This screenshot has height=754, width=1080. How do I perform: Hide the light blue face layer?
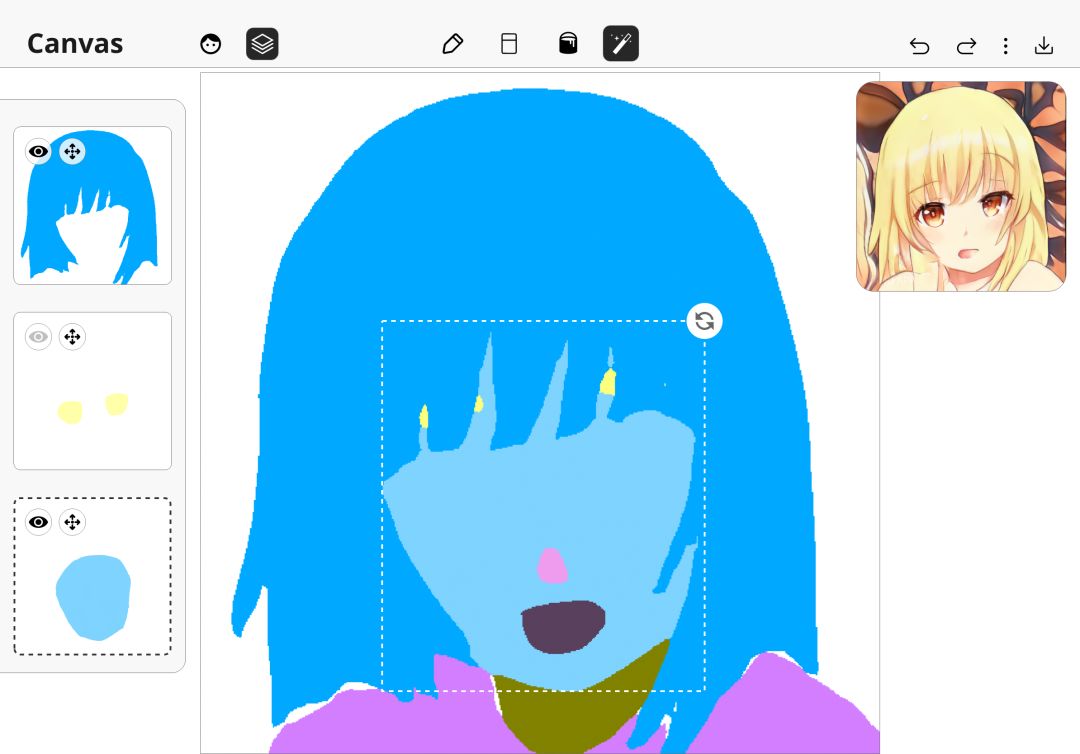pyautogui.click(x=38, y=522)
